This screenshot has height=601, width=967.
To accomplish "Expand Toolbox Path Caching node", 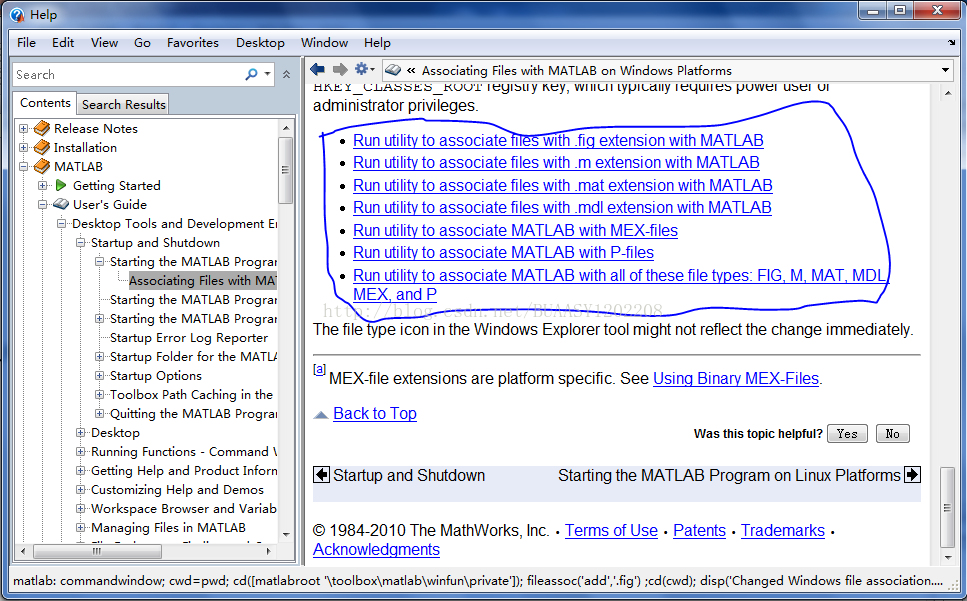I will coord(99,395).
